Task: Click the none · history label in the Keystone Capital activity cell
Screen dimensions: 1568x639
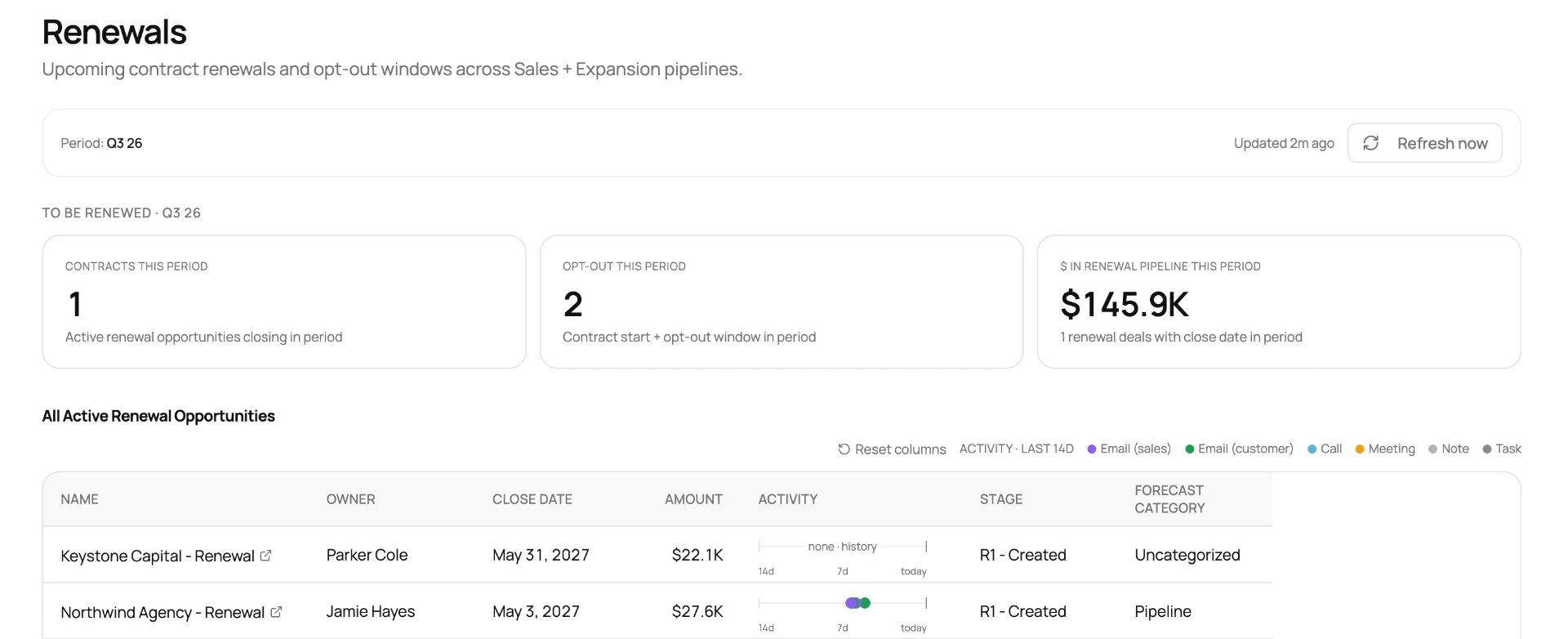Action: tap(842, 547)
